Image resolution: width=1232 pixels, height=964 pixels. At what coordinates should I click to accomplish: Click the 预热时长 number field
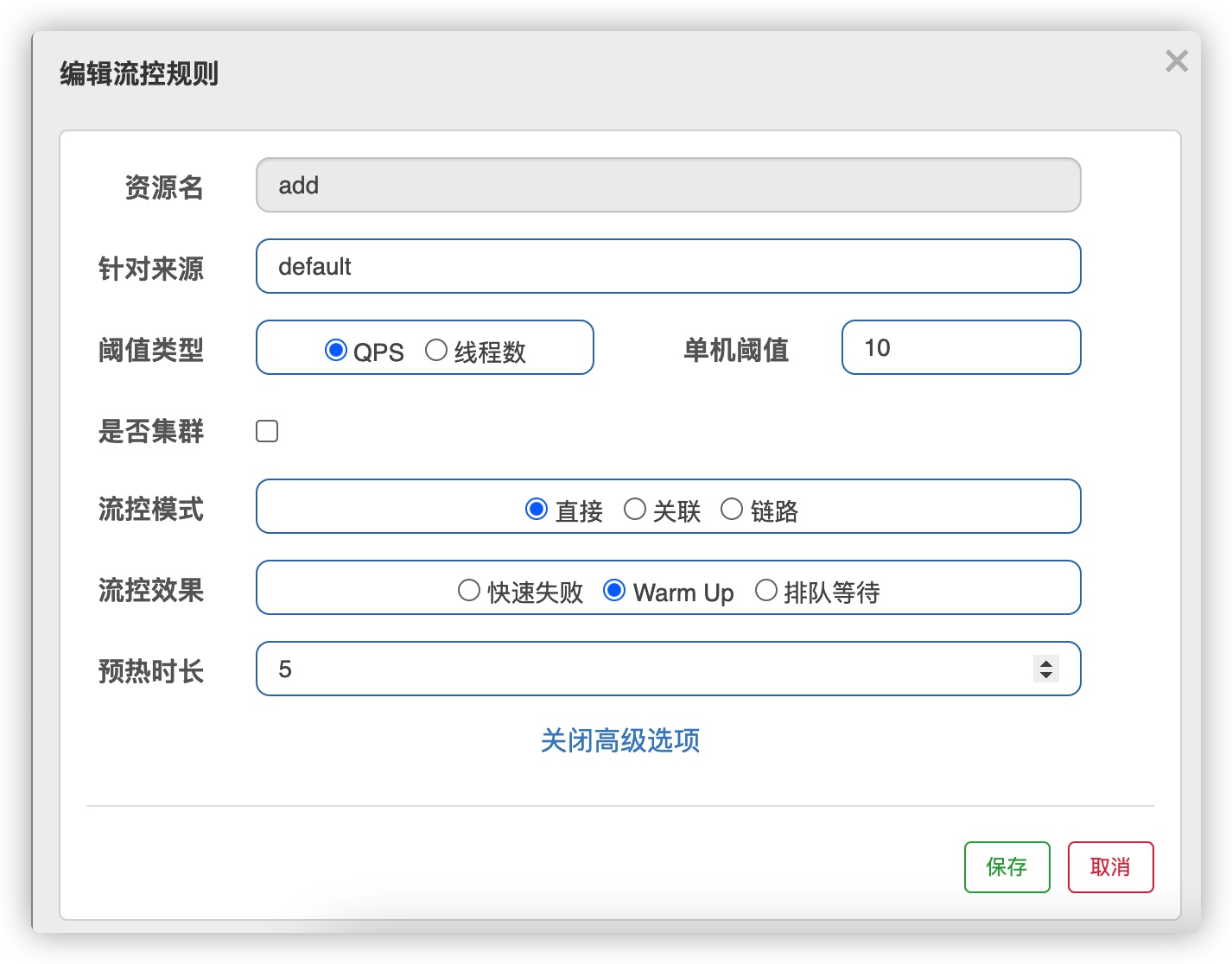coord(639,669)
